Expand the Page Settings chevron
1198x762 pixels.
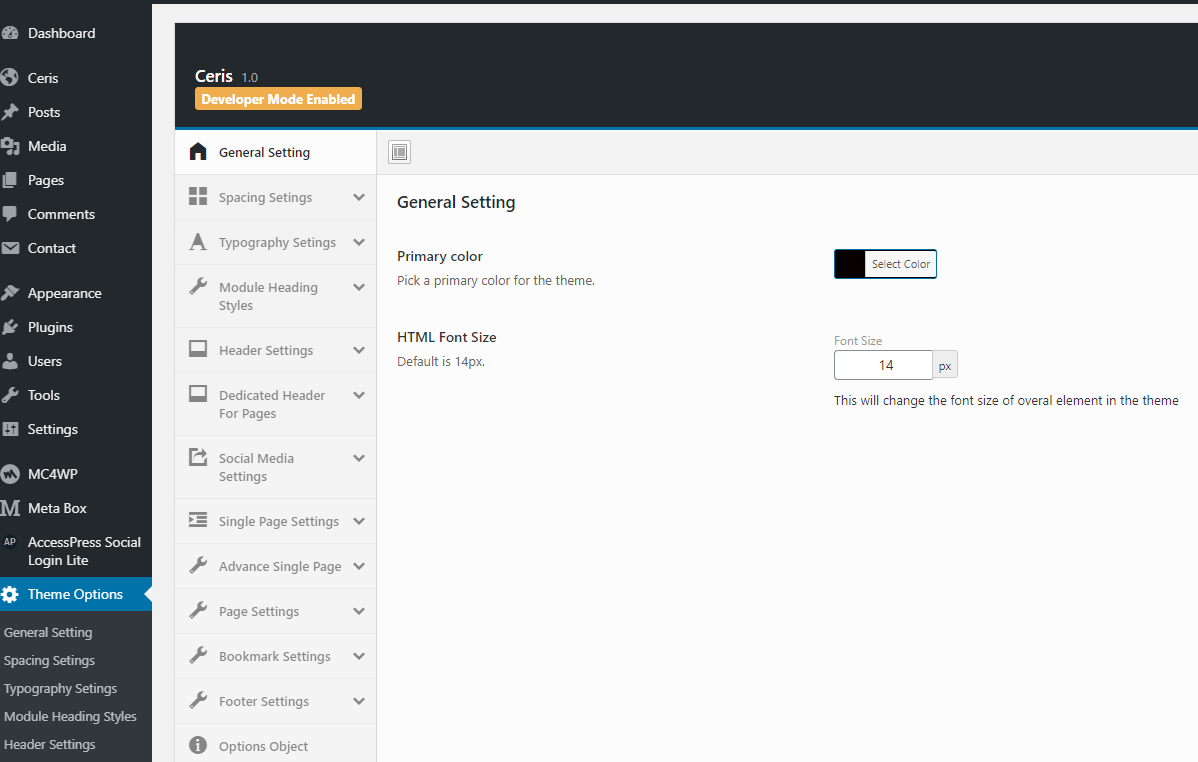point(358,611)
